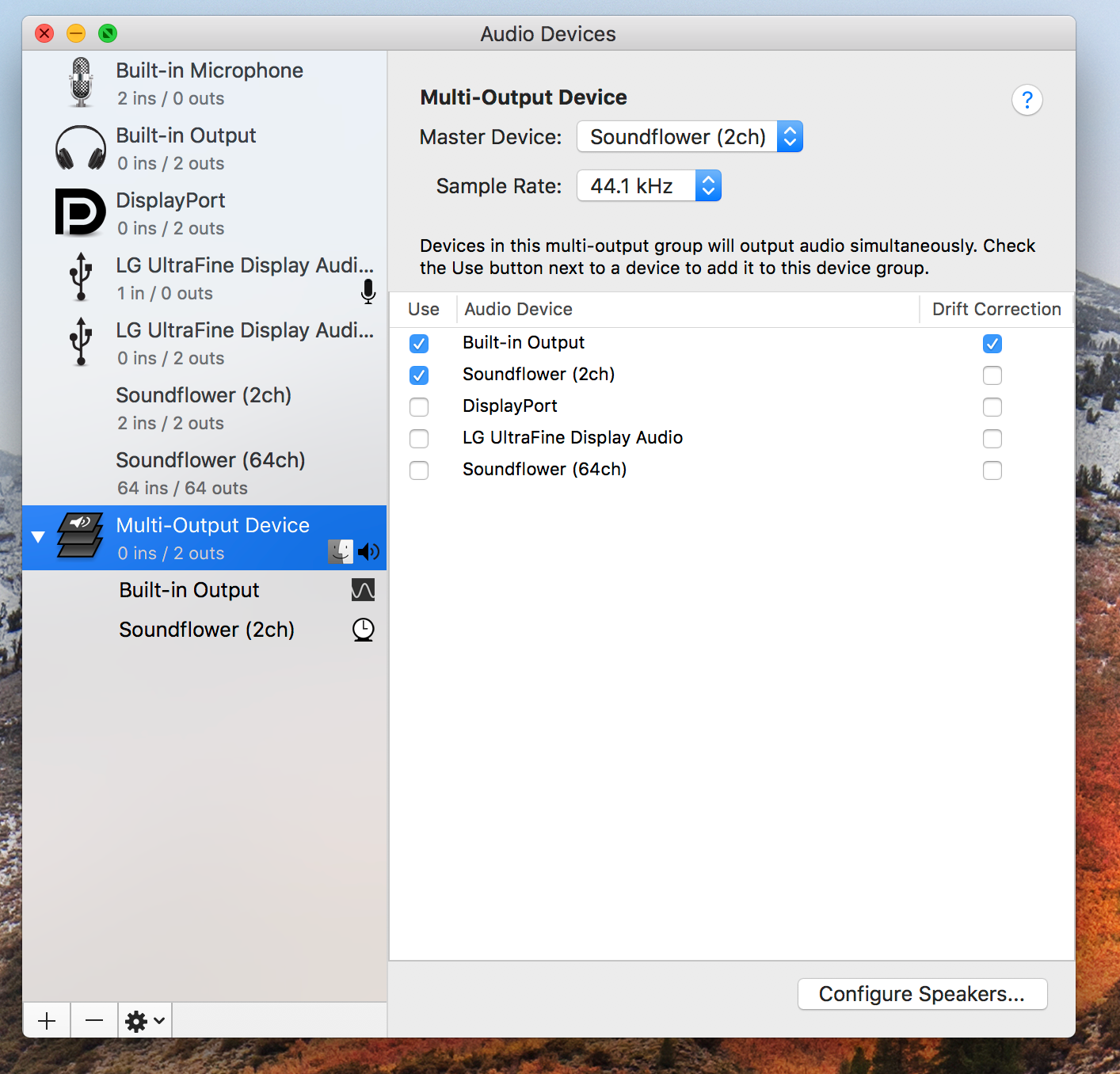
Task: Select Built-in Output subdevice under Multi-Output Device
Action: coord(189,590)
